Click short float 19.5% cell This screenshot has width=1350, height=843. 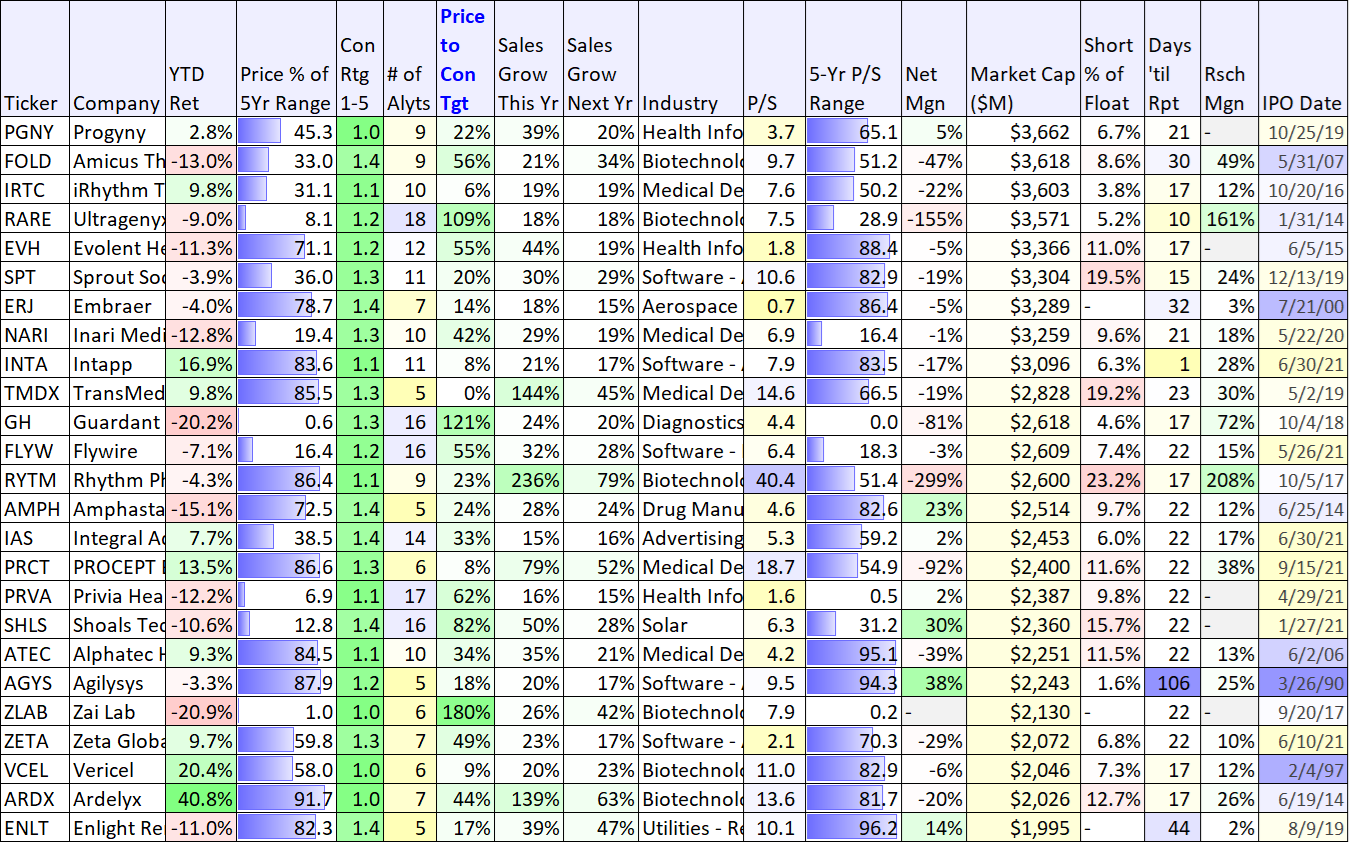coord(1111,277)
